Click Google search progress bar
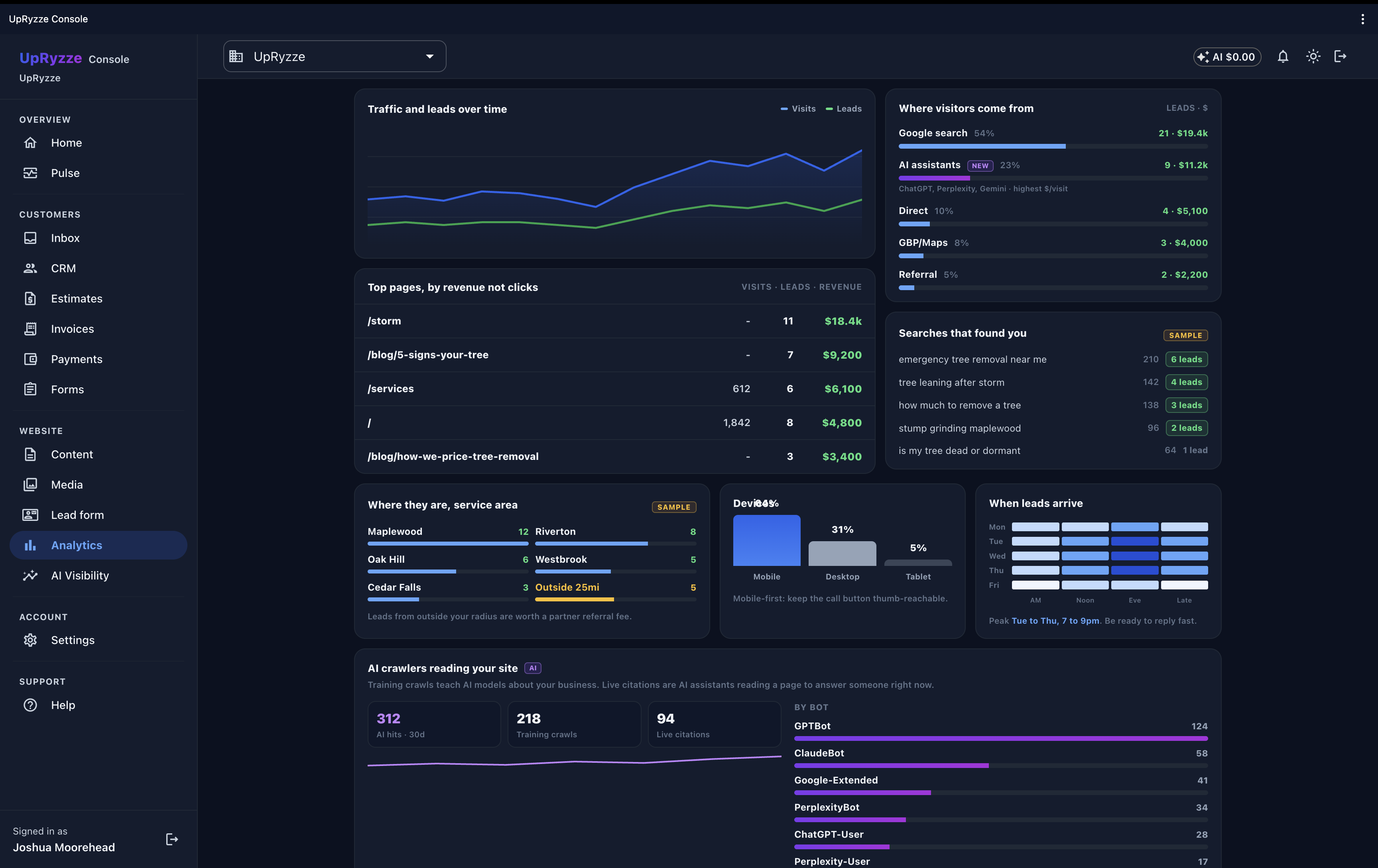Screen dimensions: 1378x868 point(1053,146)
